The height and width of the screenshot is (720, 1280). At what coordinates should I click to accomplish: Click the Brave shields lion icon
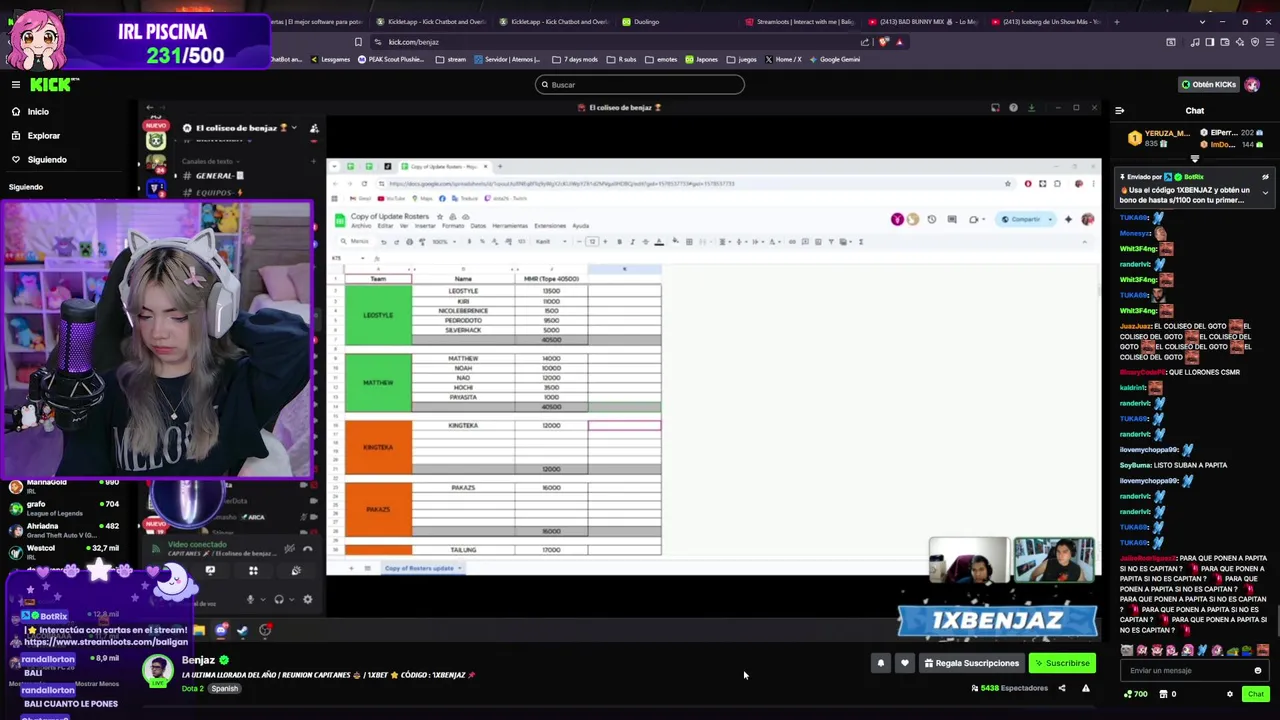pos(884,42)
